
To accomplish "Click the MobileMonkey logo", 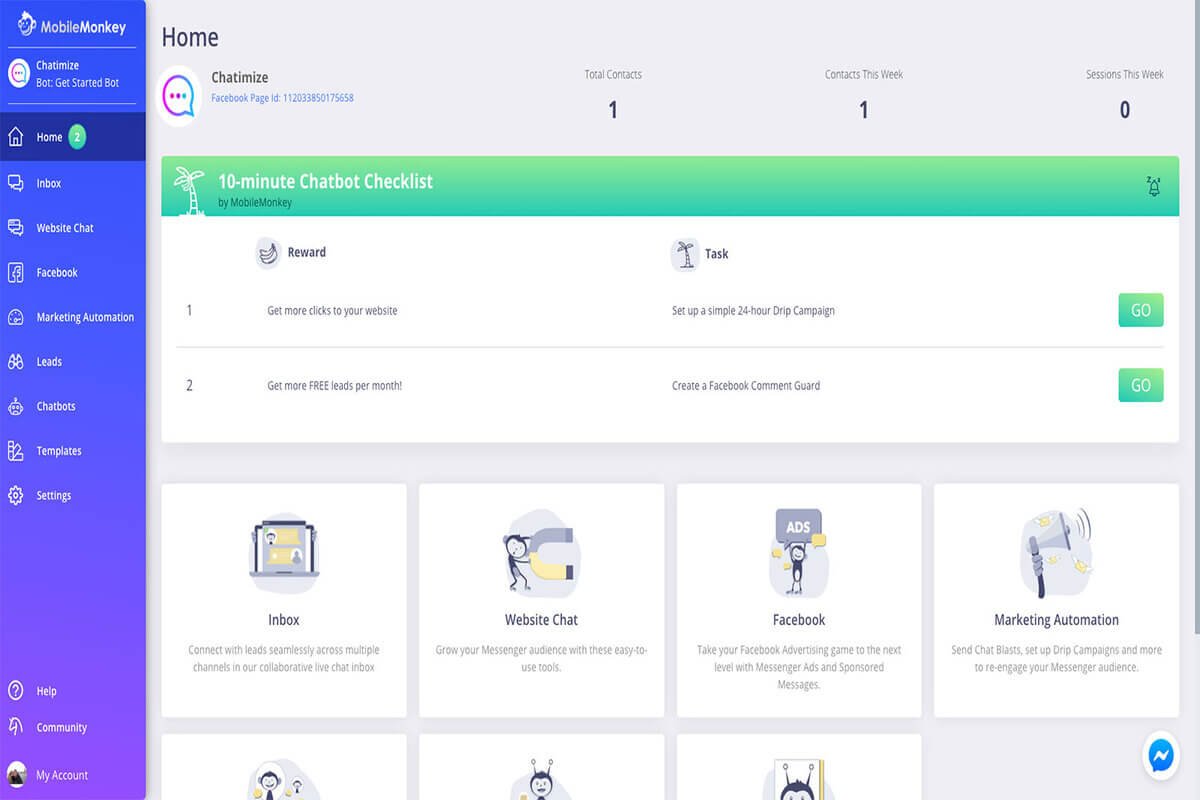I will (x=72, y=24).
